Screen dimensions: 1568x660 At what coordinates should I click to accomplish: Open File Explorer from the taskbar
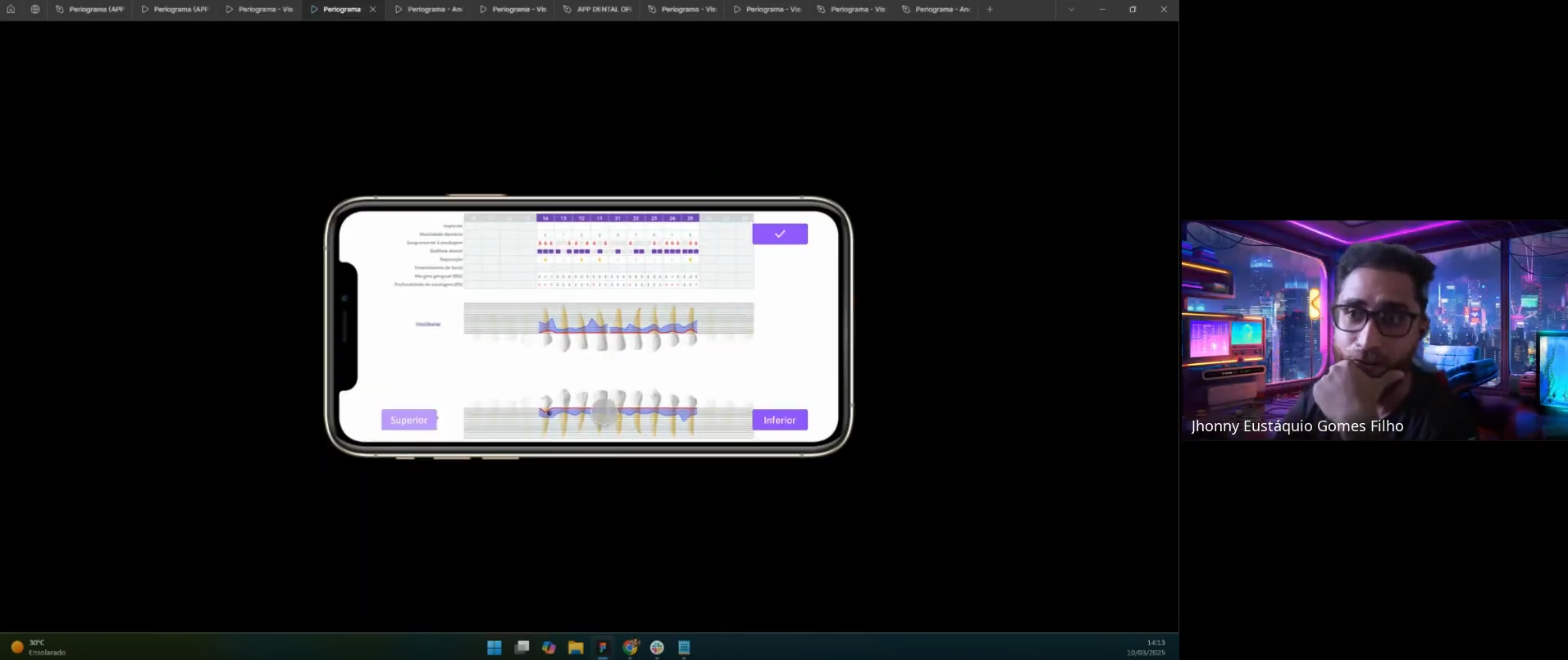point(576,648)
